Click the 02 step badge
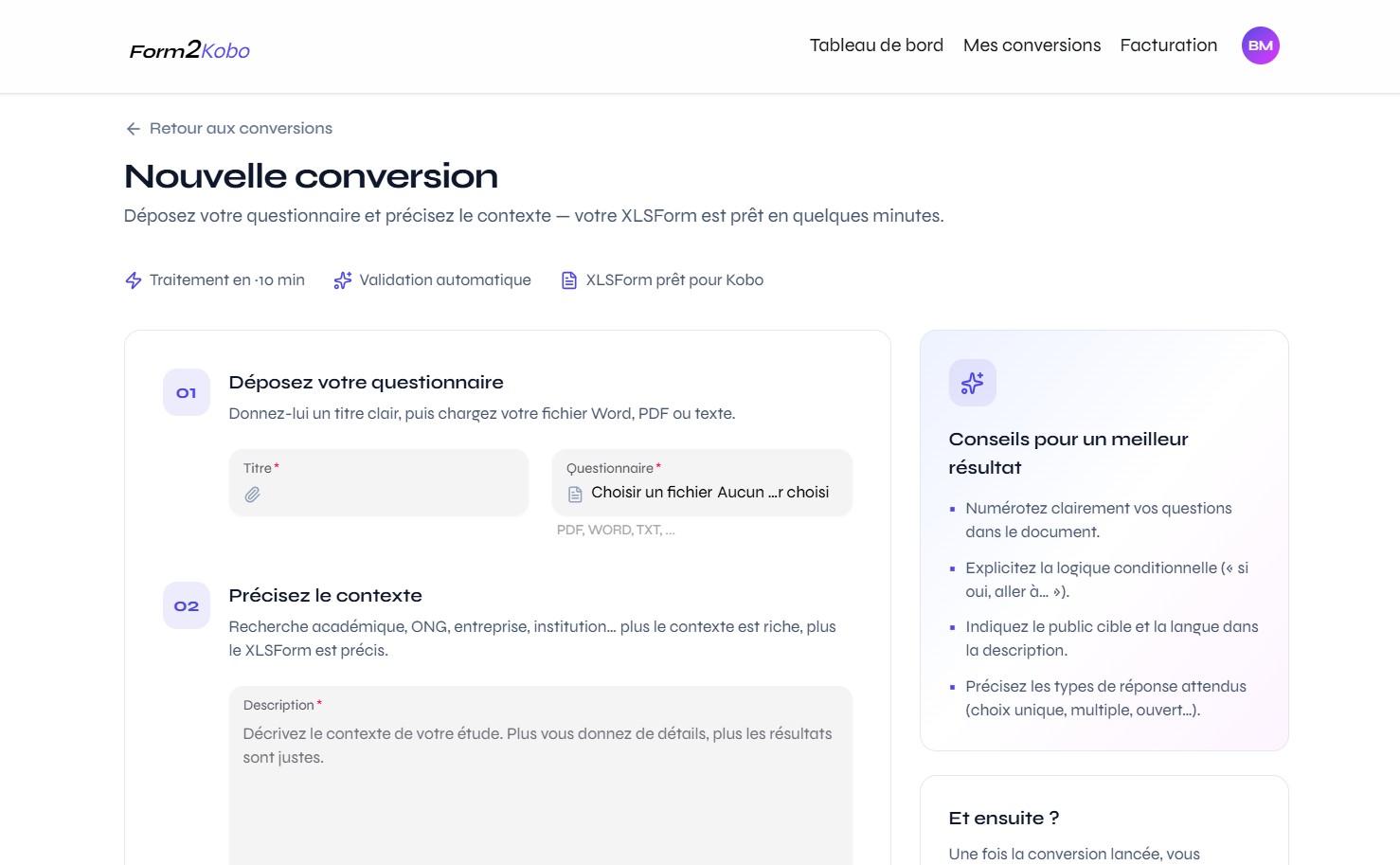 [x=186, y=605]
